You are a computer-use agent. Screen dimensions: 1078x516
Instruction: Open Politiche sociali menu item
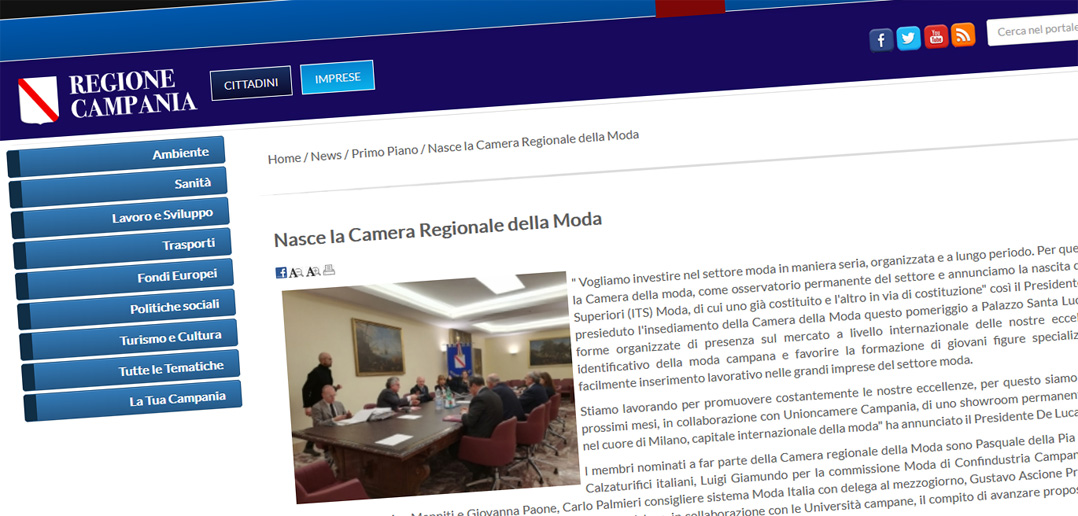[126, 309]
